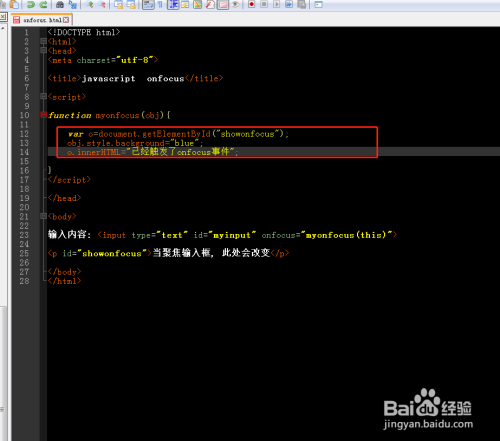Click the macro Playback icon
Screen dimensions: 500x441
click(276, 4)
